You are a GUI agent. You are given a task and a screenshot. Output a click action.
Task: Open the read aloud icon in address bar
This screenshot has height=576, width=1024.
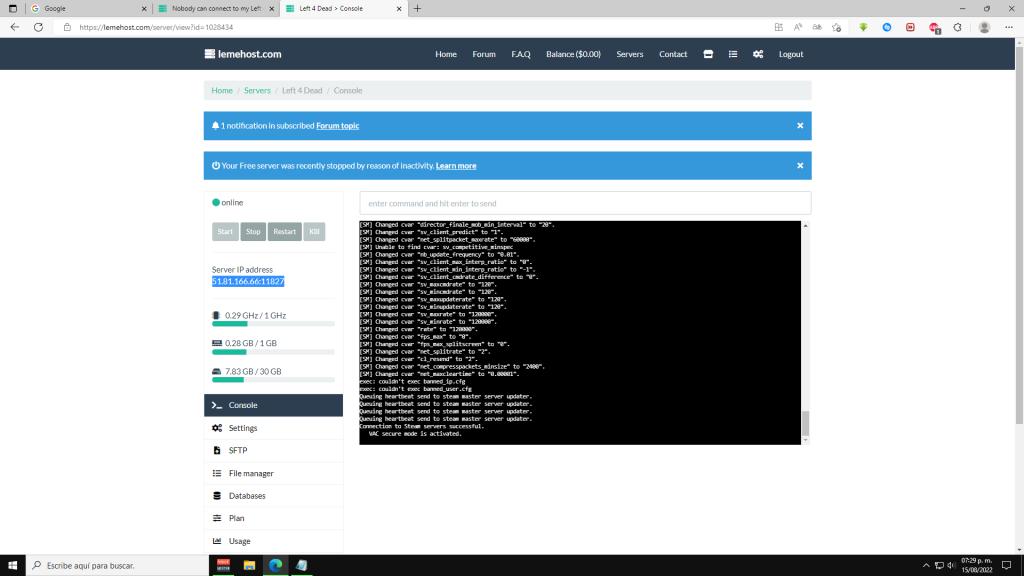pos(797,27)
